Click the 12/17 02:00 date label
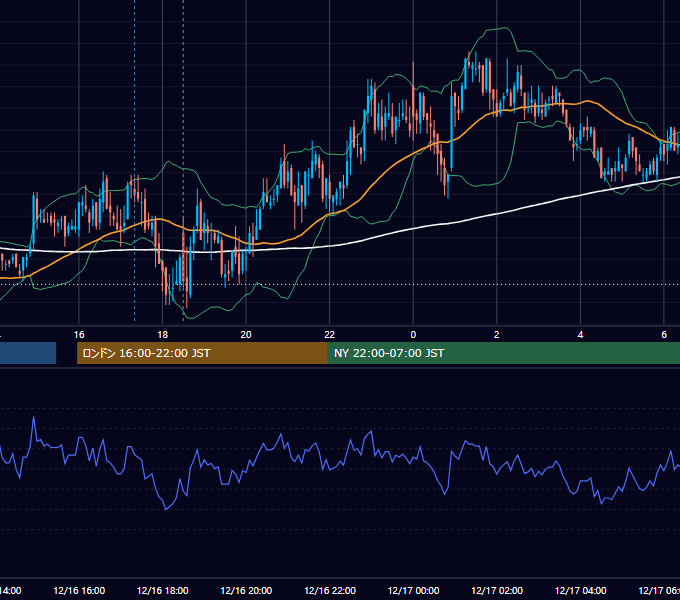This screenshot has width=680, height=600. 497,590
